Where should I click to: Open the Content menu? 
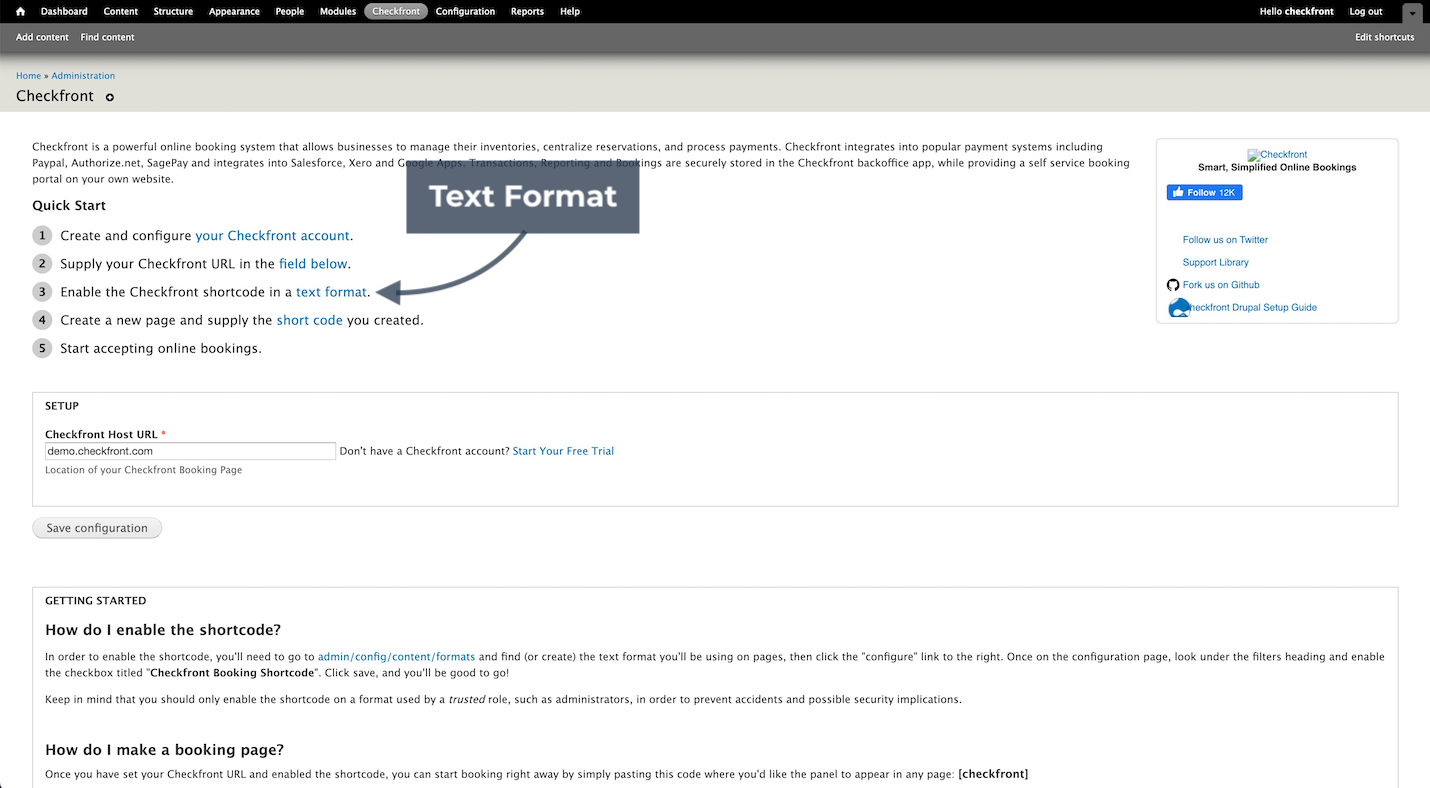[x=121, y=12]
